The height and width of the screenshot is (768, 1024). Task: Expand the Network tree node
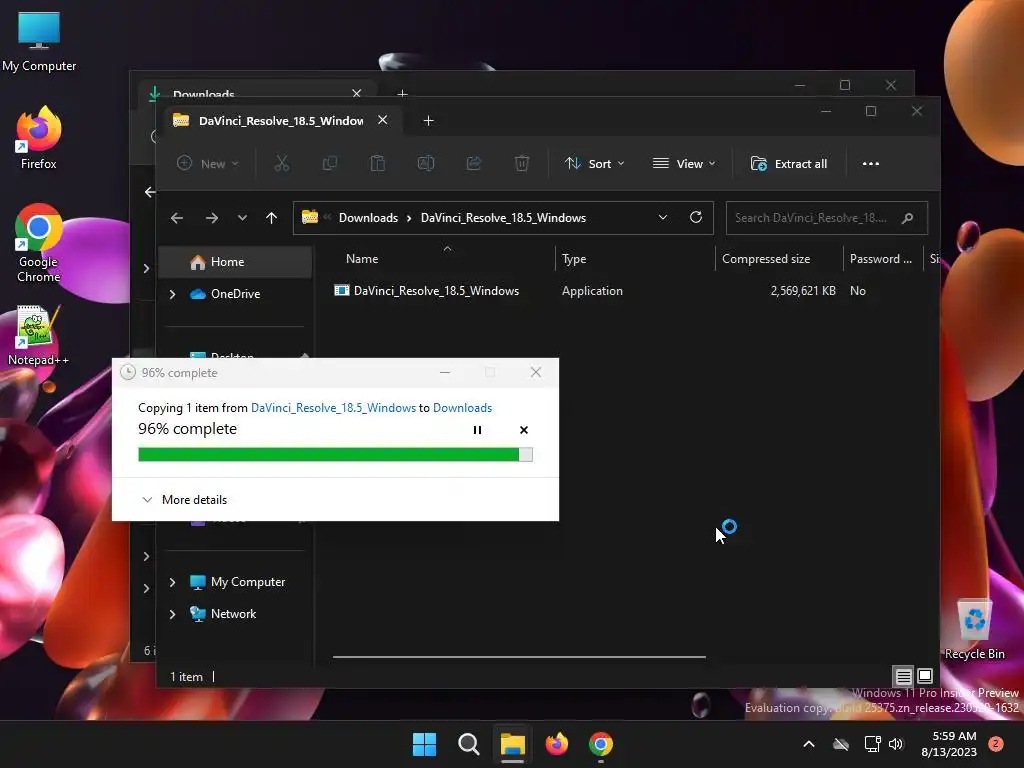click(172, 614)
